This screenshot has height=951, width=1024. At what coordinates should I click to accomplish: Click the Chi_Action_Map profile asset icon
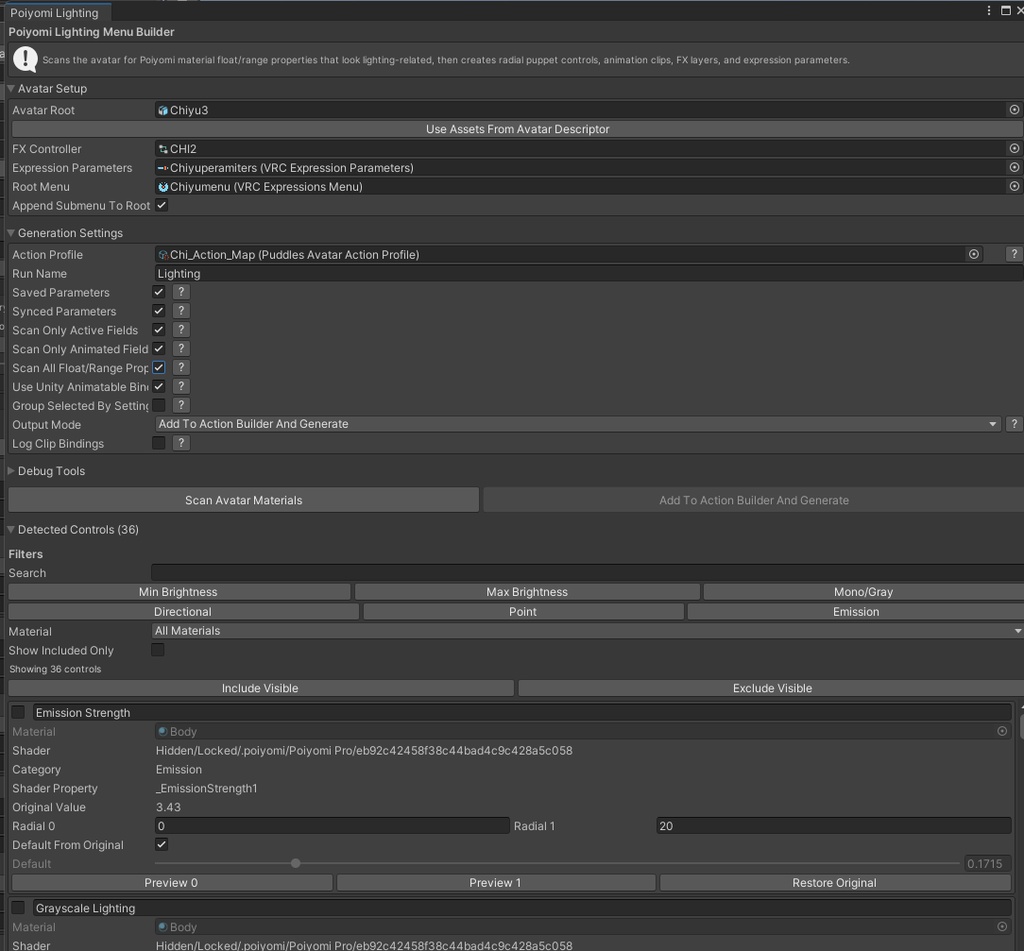pyautogui.click(x=163, y=255)
